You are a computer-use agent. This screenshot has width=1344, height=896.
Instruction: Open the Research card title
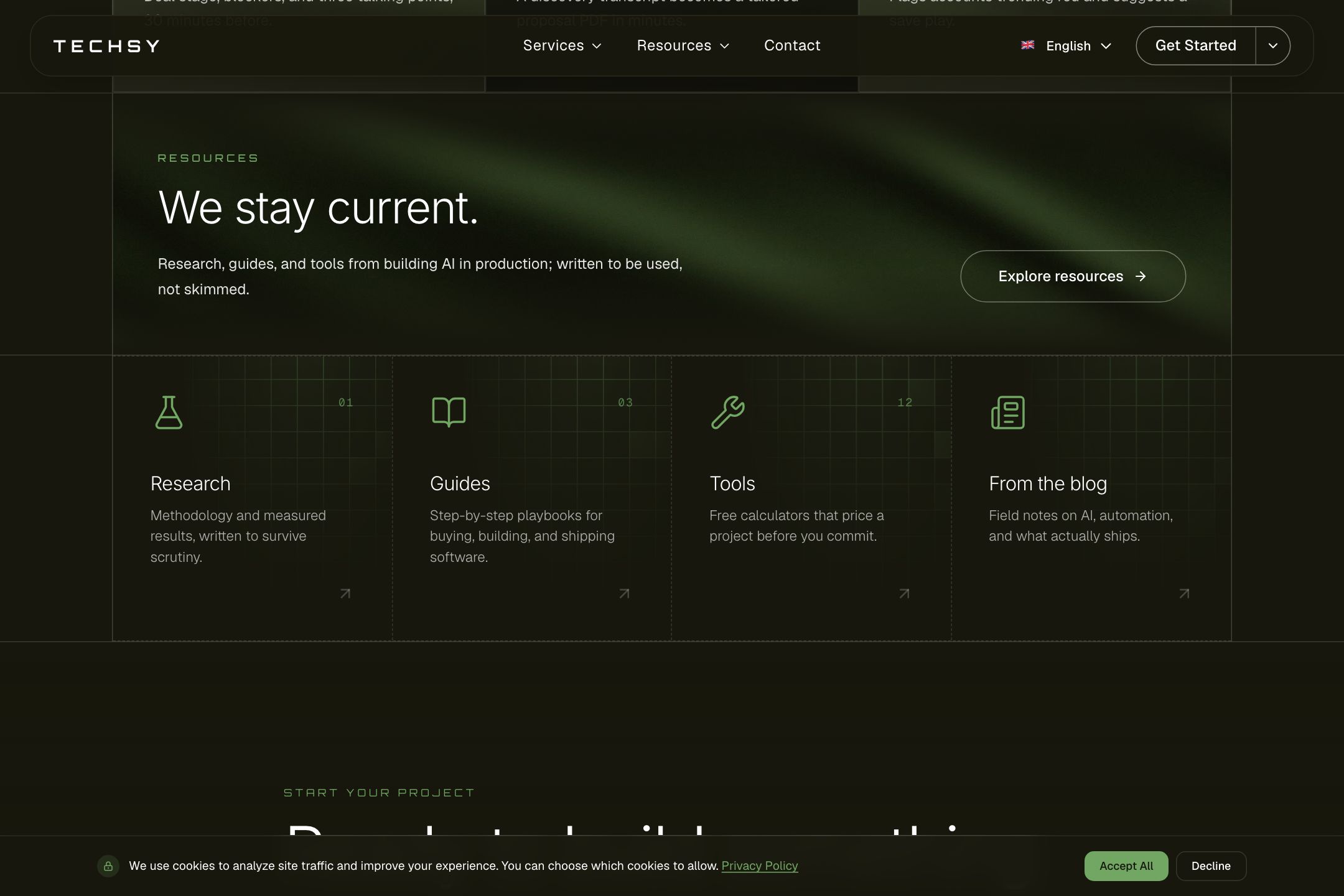(190, 483)
